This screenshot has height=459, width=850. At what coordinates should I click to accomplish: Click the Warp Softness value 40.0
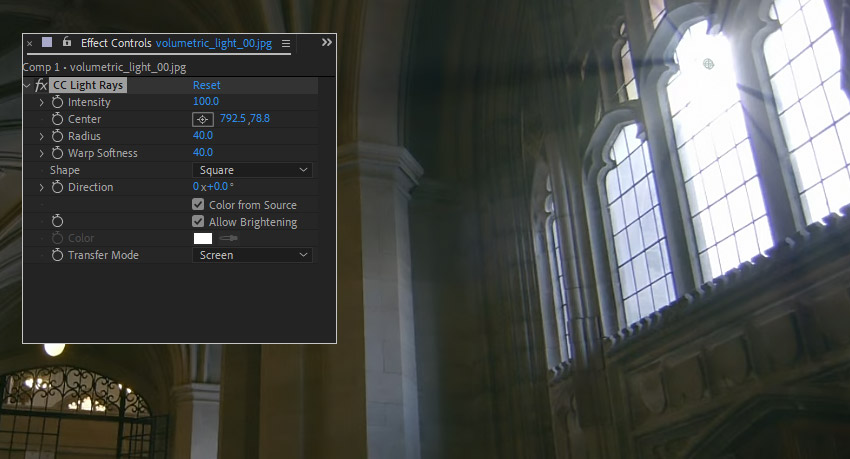click(203, 152)
